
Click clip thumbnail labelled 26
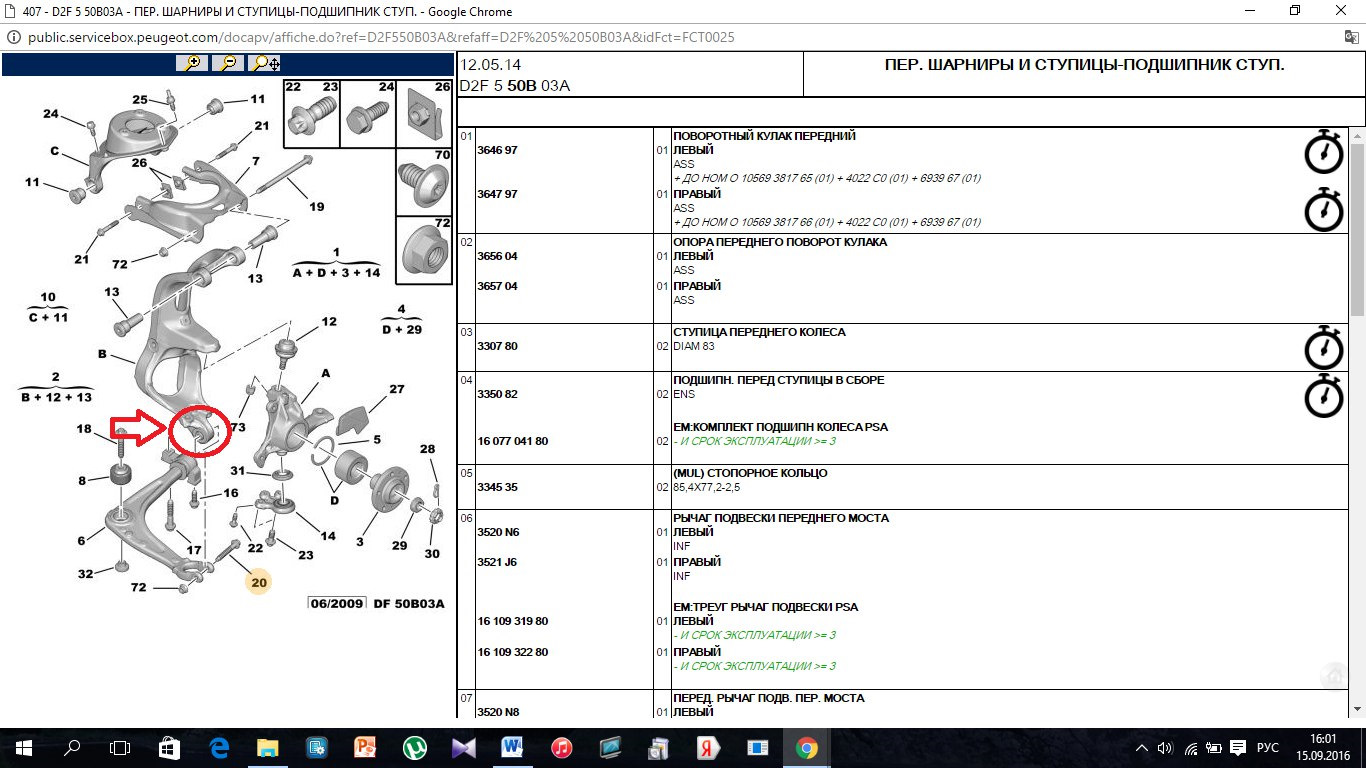coord(425,114)
